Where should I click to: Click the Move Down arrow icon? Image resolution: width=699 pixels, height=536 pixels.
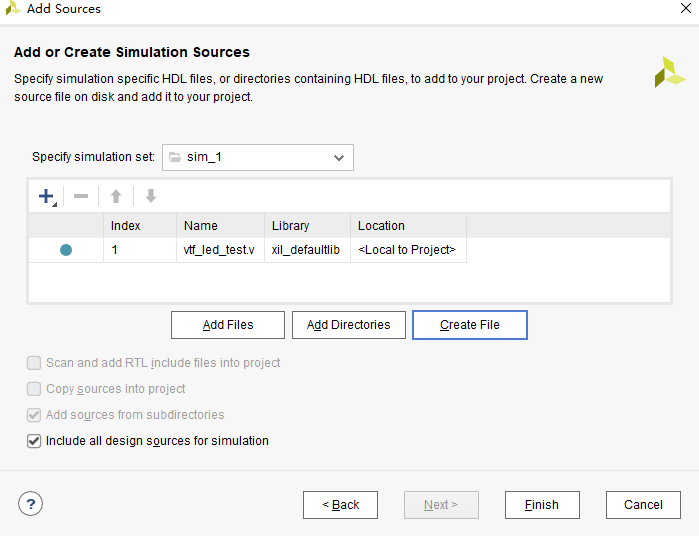(x=151, y=196)
